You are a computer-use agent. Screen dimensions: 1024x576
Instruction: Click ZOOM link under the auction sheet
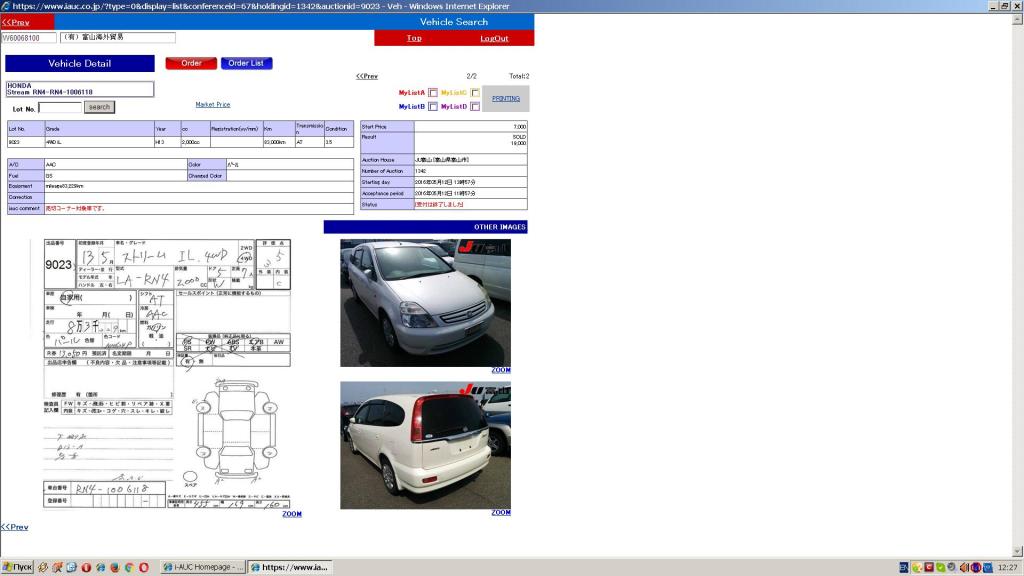292,514
